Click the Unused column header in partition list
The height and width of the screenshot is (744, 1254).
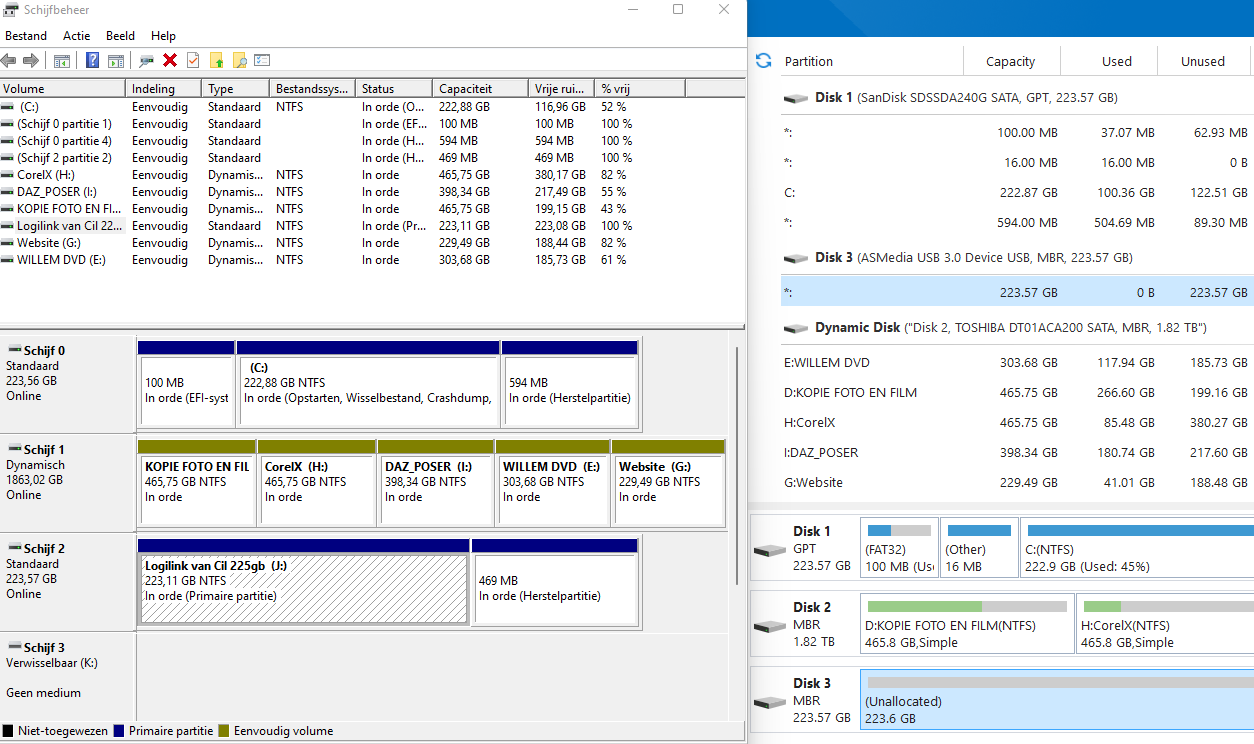point(1202,62)
